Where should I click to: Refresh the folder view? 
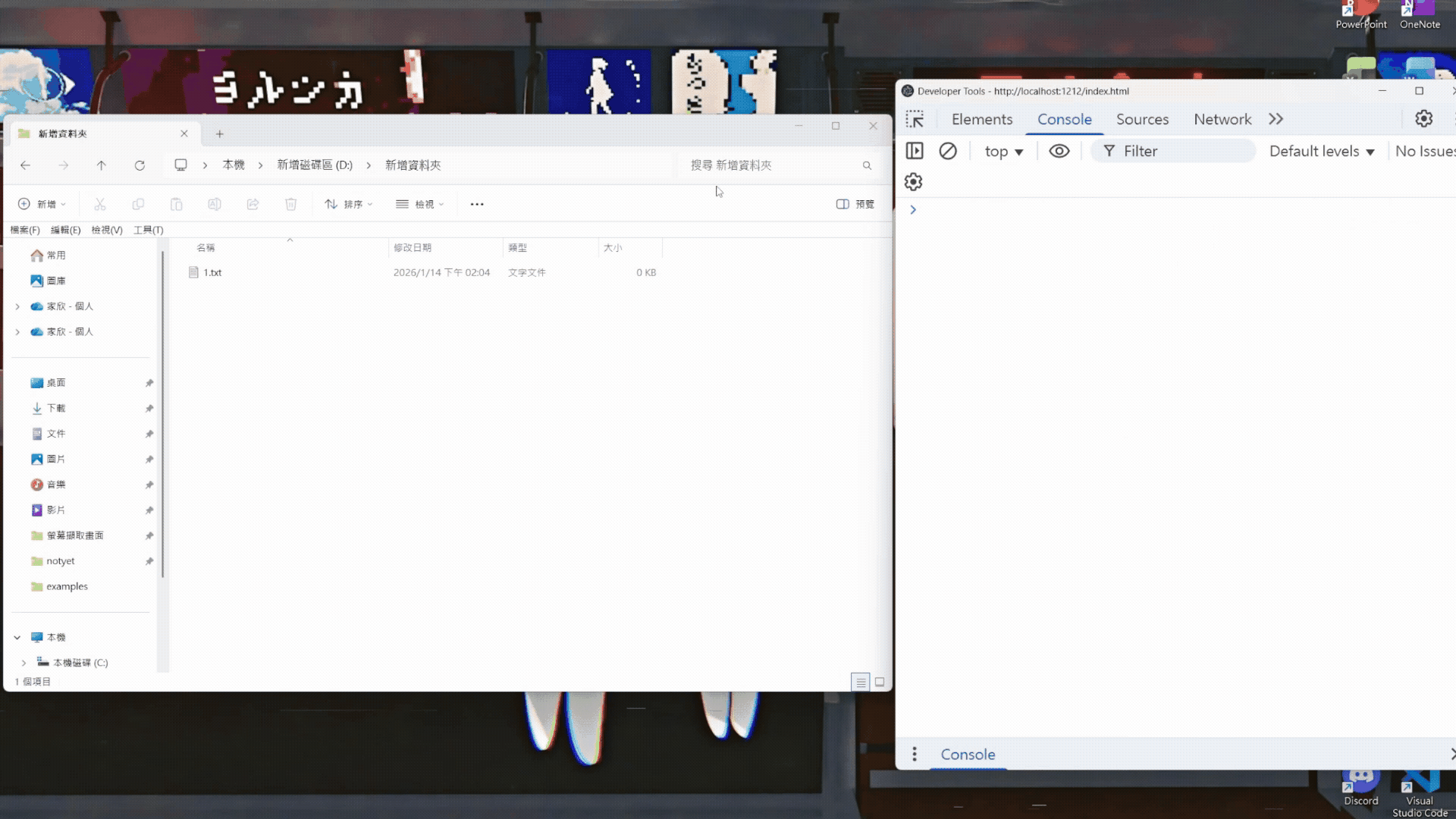click(x=140, y=165)
